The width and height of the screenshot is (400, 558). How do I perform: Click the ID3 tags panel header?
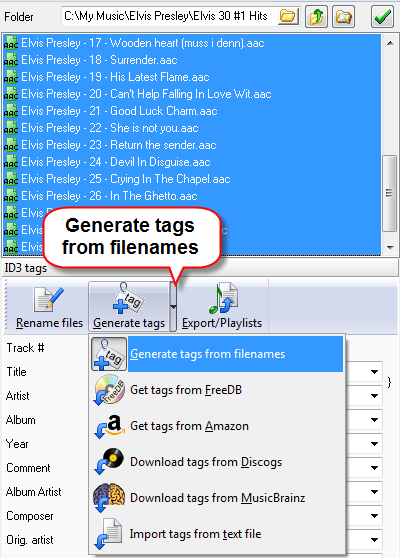pos(200,268)
